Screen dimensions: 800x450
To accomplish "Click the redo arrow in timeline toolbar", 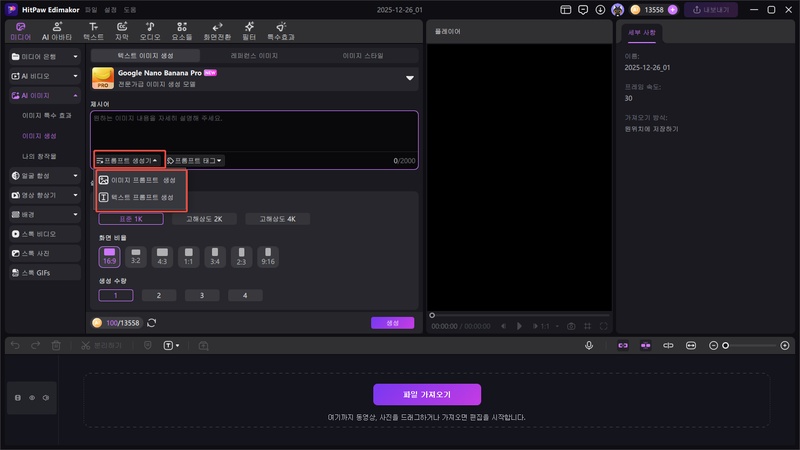I will (35, 345).
